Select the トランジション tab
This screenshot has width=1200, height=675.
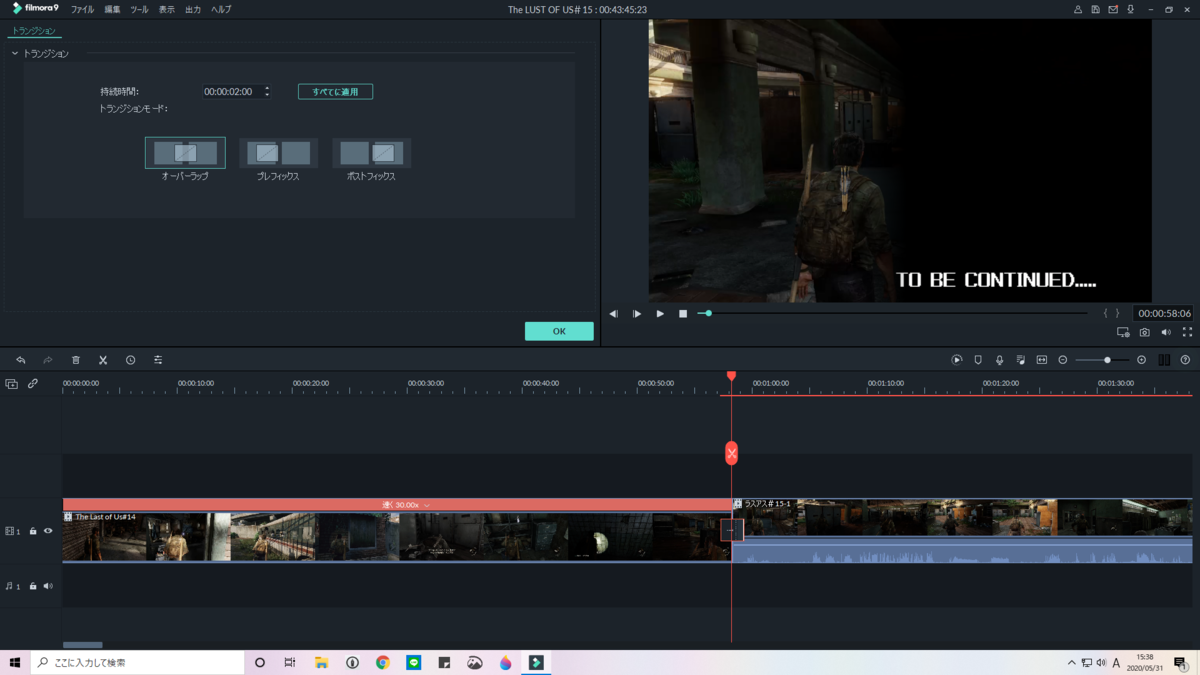[x=34, y=31]
